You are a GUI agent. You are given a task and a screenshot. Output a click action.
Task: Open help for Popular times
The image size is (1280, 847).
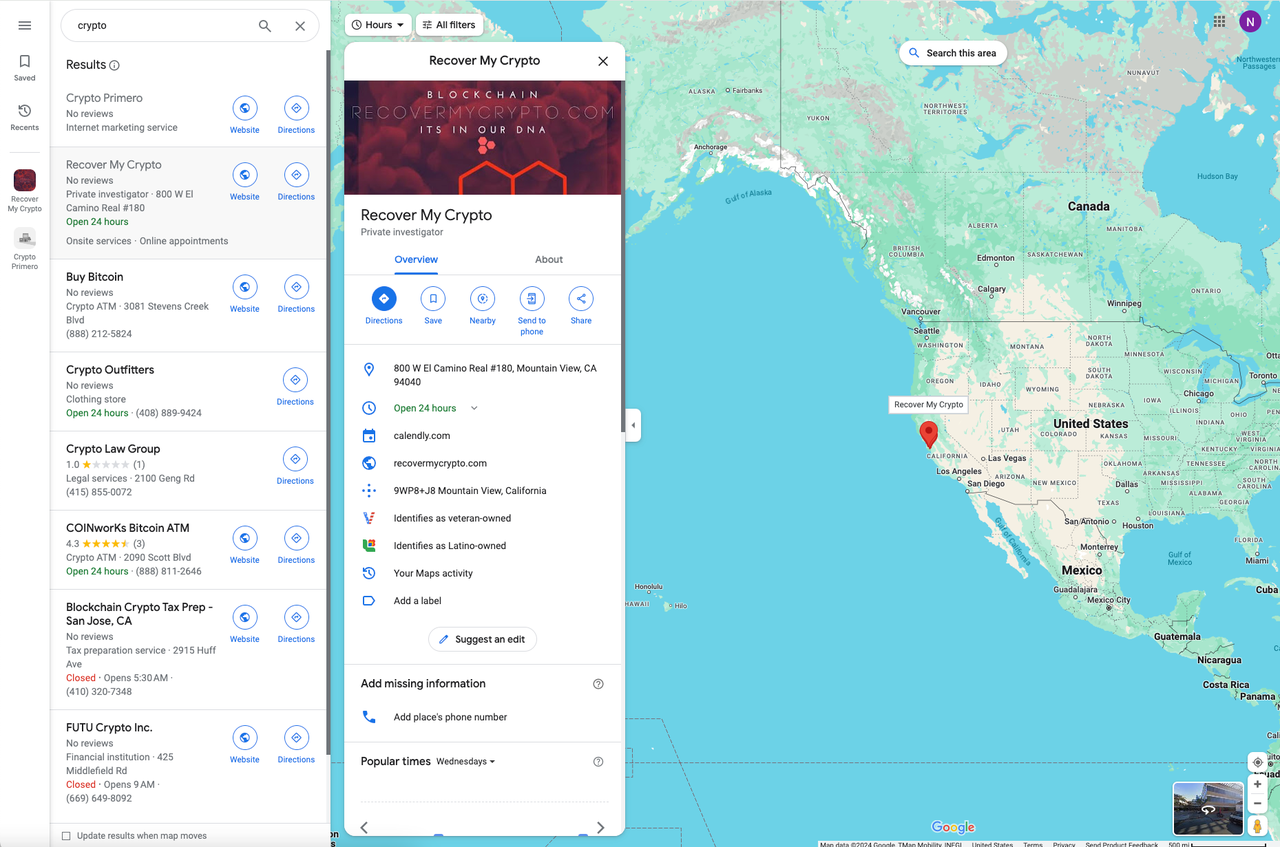pyautogui.click(x=598, y=762)
